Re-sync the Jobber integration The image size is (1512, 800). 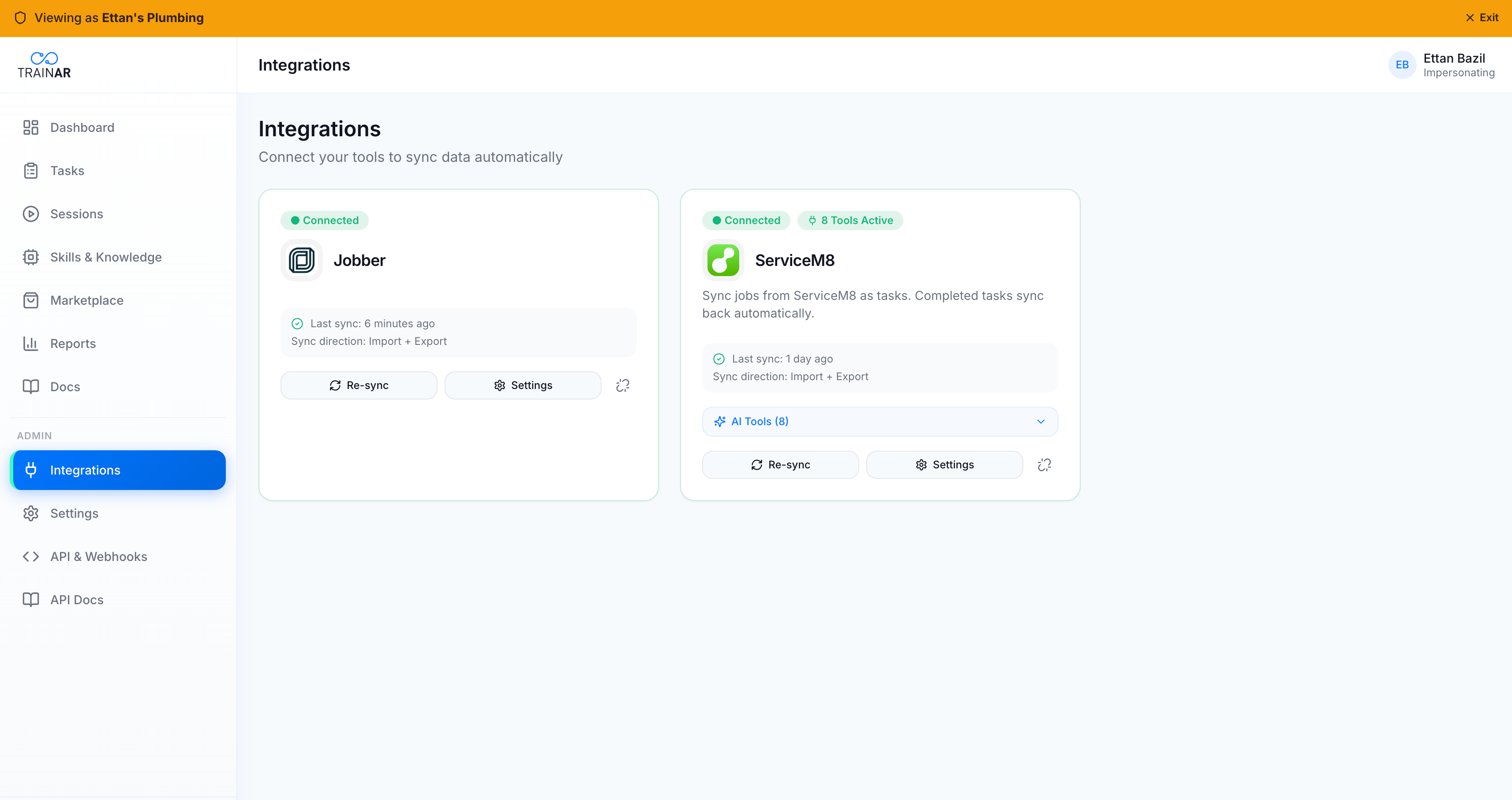tap(359, 385)
